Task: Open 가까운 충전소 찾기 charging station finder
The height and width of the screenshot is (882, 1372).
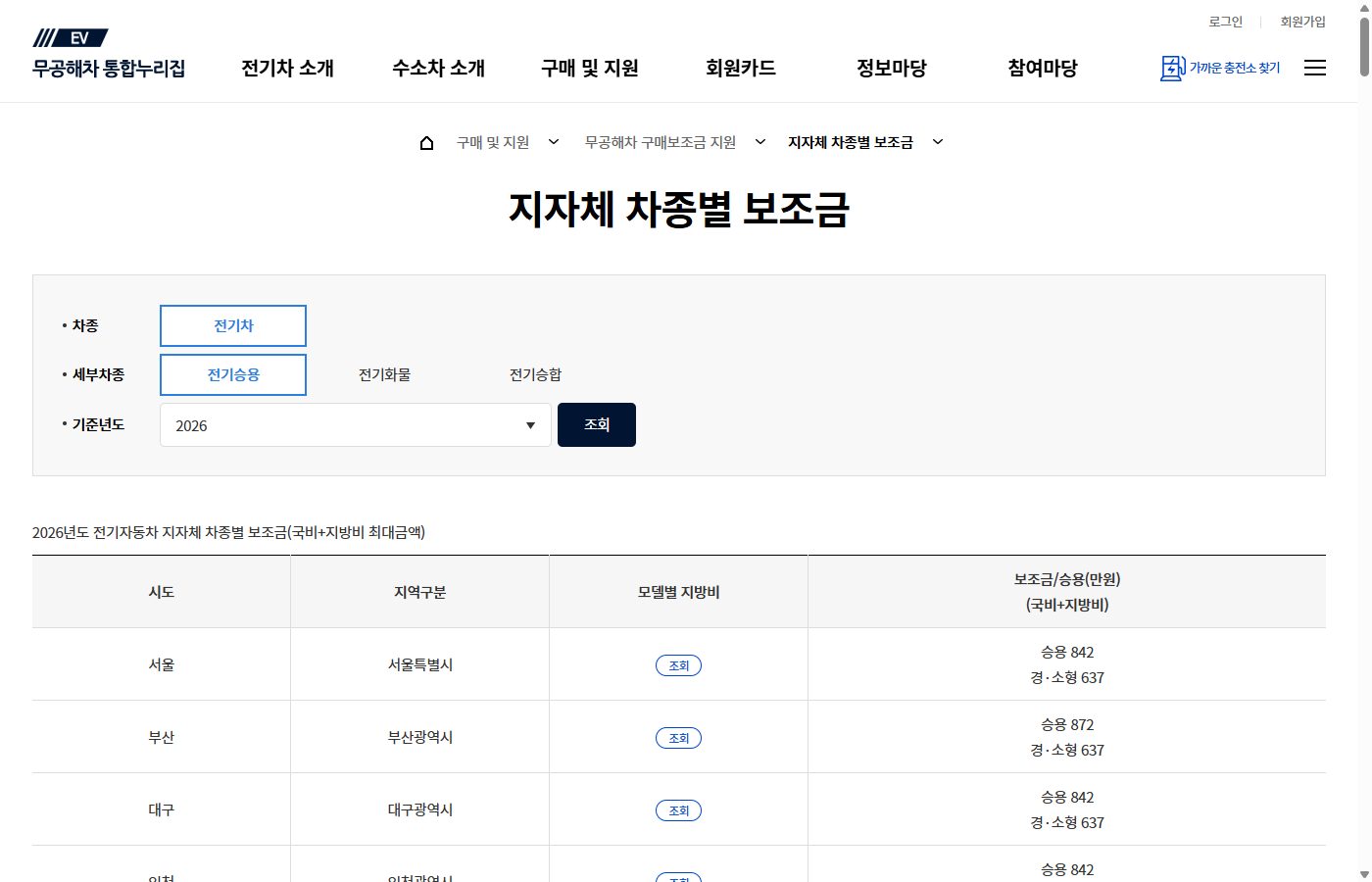Action: [1220, 69]
